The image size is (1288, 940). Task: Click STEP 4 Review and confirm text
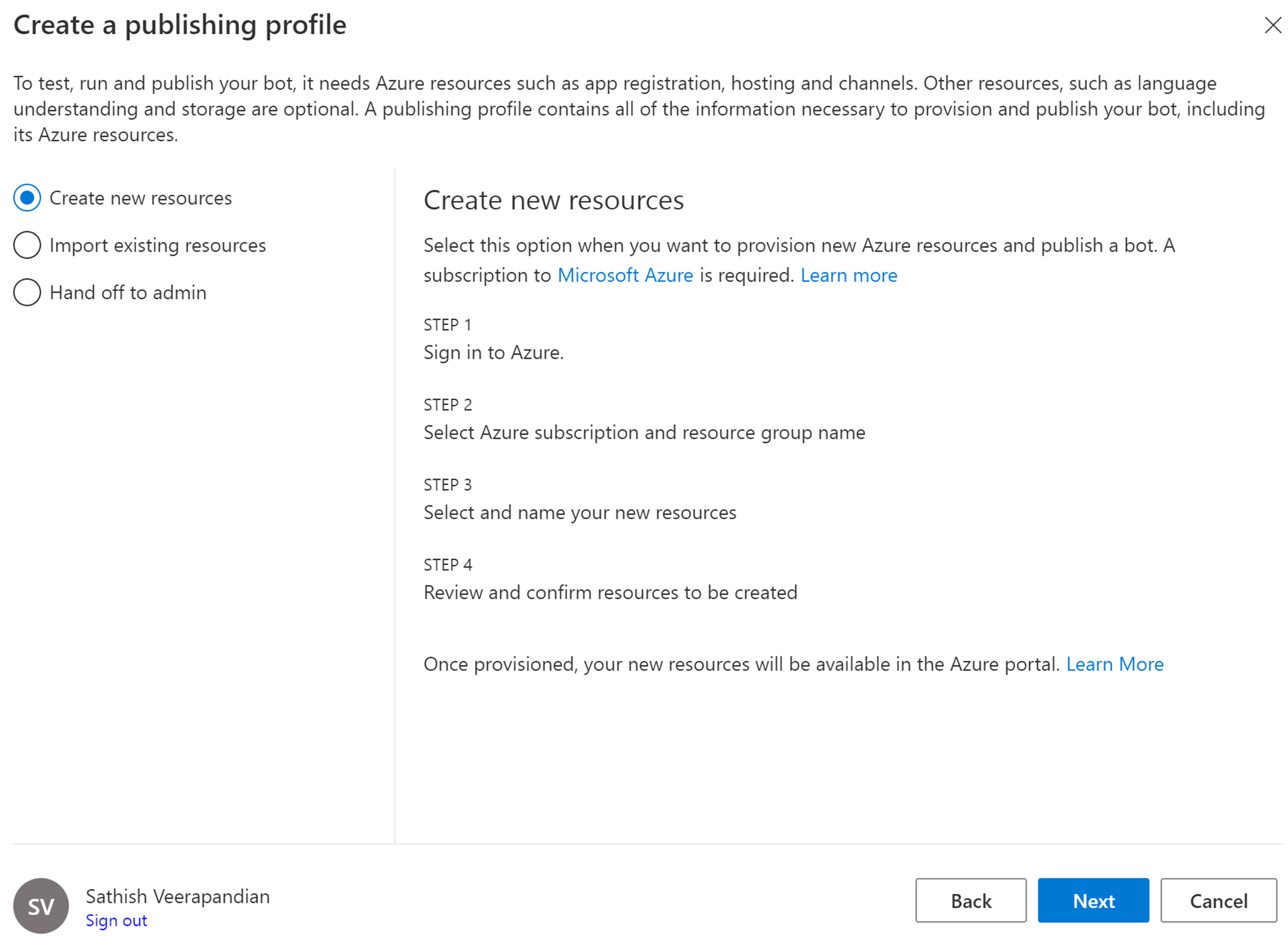click(x=609, y=592)
